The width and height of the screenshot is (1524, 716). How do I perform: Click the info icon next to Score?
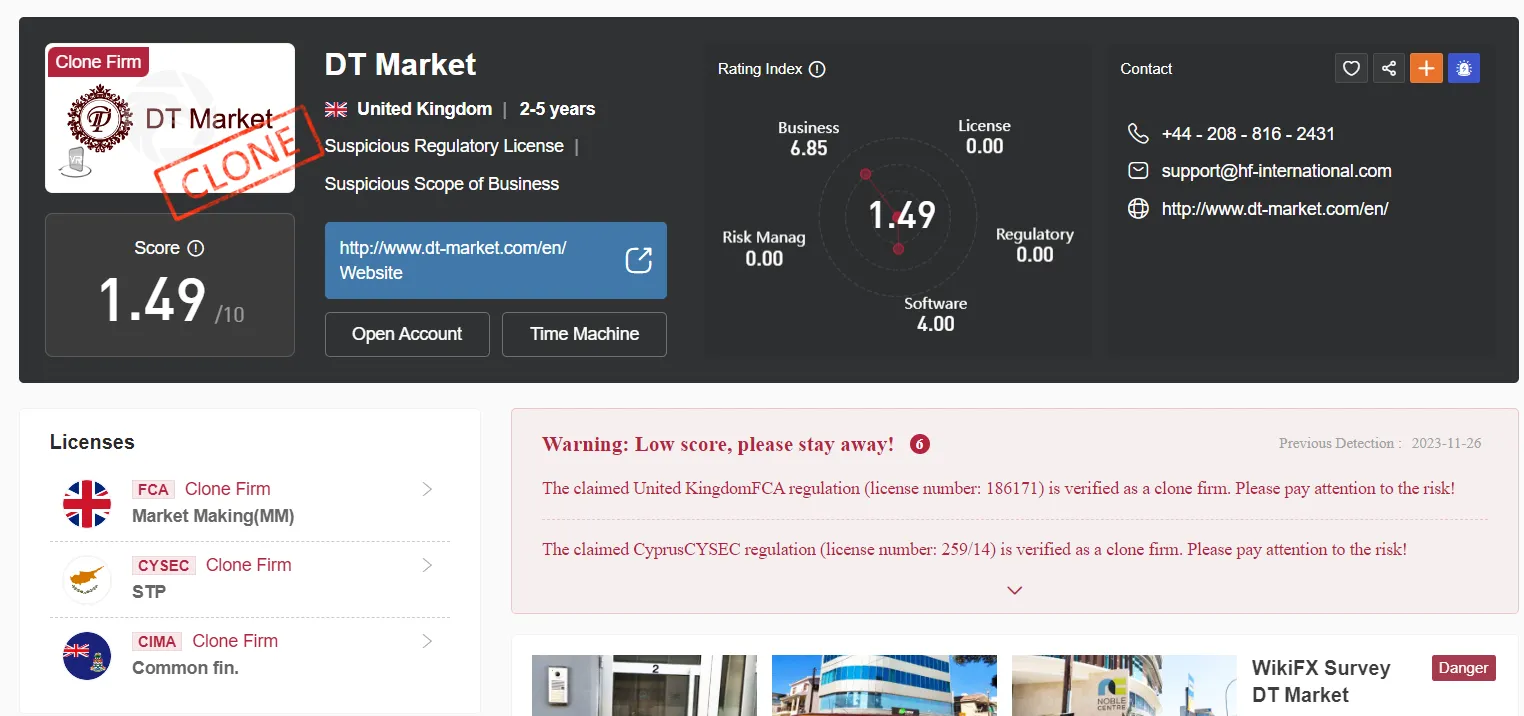coord(196,248)
